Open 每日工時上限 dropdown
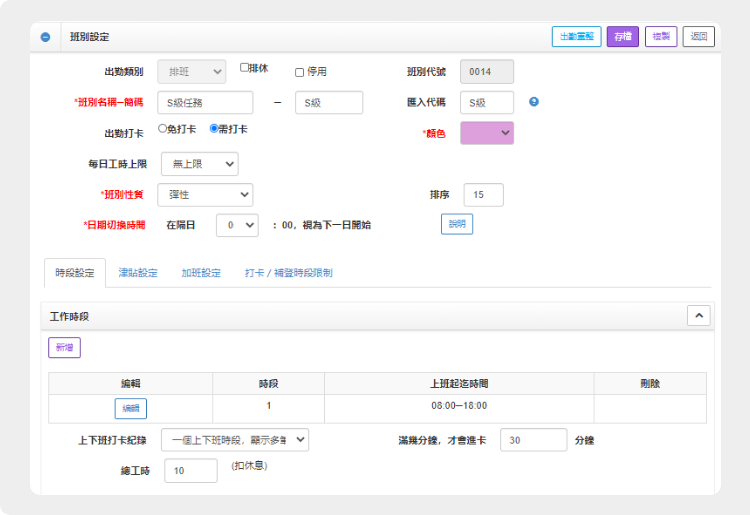This screenshot has height=515, width=750. 199,164
